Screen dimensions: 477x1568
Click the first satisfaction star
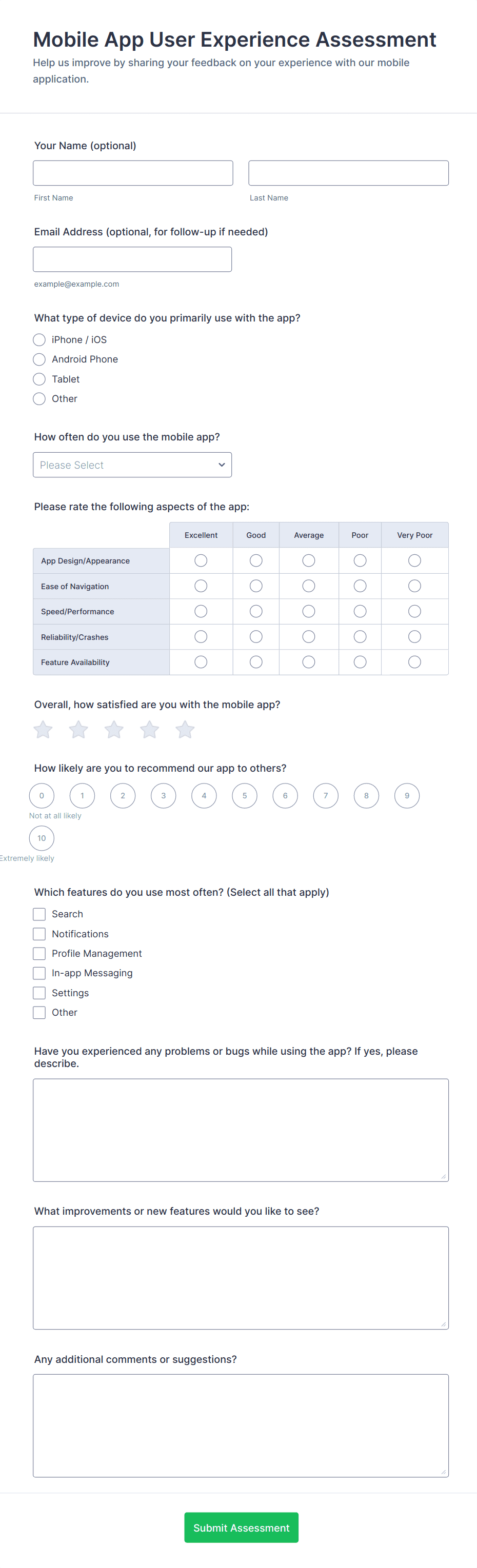tap(43, 730)
